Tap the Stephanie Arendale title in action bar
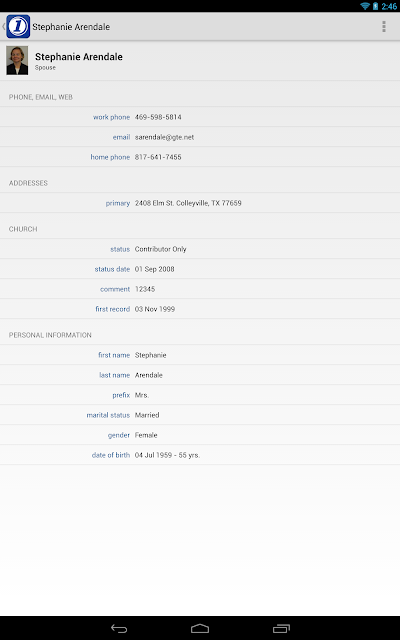 71,27
